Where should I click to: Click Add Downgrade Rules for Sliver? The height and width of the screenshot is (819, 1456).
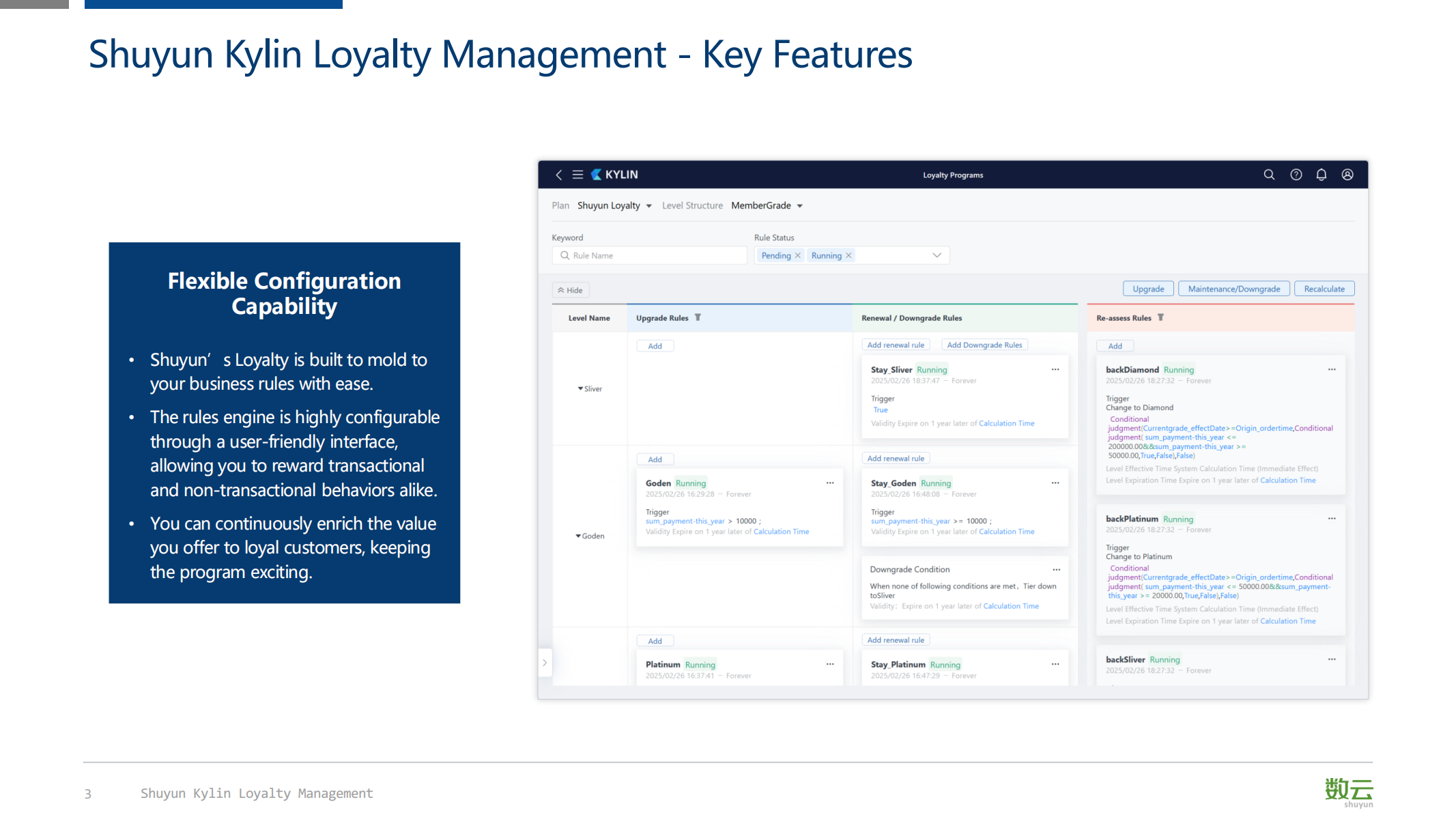click(984, 345)
